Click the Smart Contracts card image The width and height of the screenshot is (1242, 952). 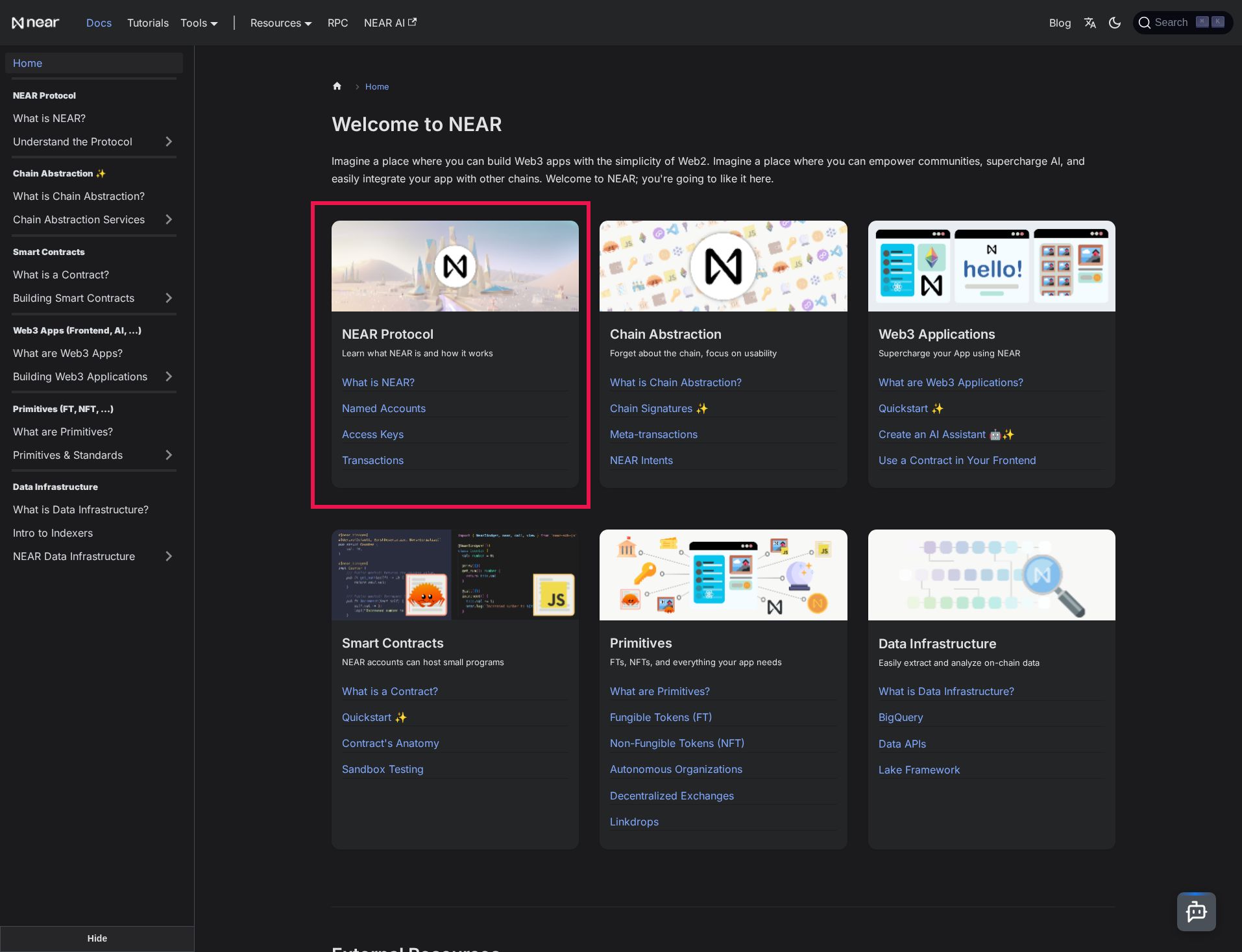455,575
